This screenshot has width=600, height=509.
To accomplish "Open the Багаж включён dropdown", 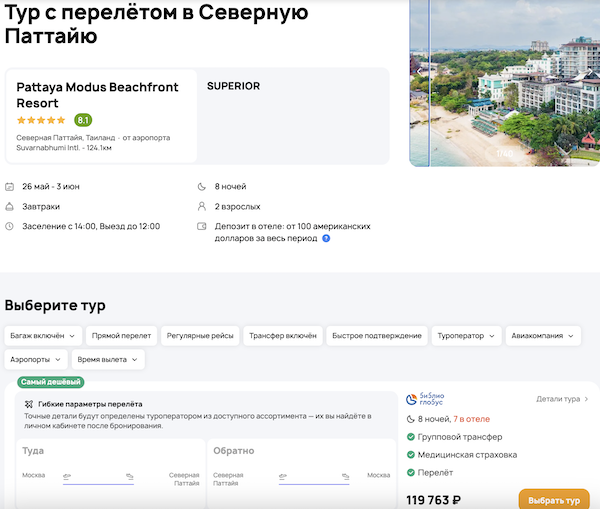I will point(43,336).
